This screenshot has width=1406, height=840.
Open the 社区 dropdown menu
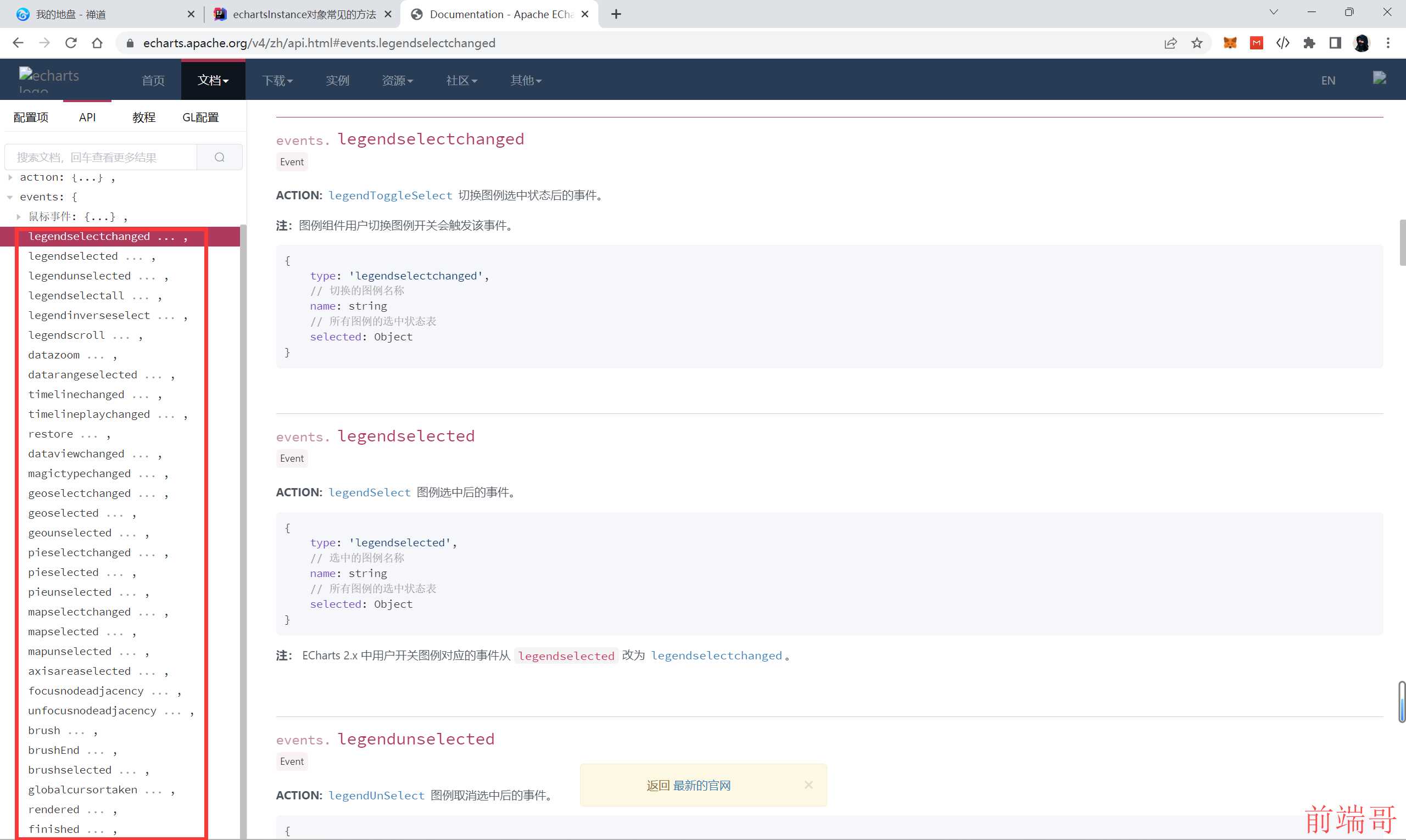[461, 80]
